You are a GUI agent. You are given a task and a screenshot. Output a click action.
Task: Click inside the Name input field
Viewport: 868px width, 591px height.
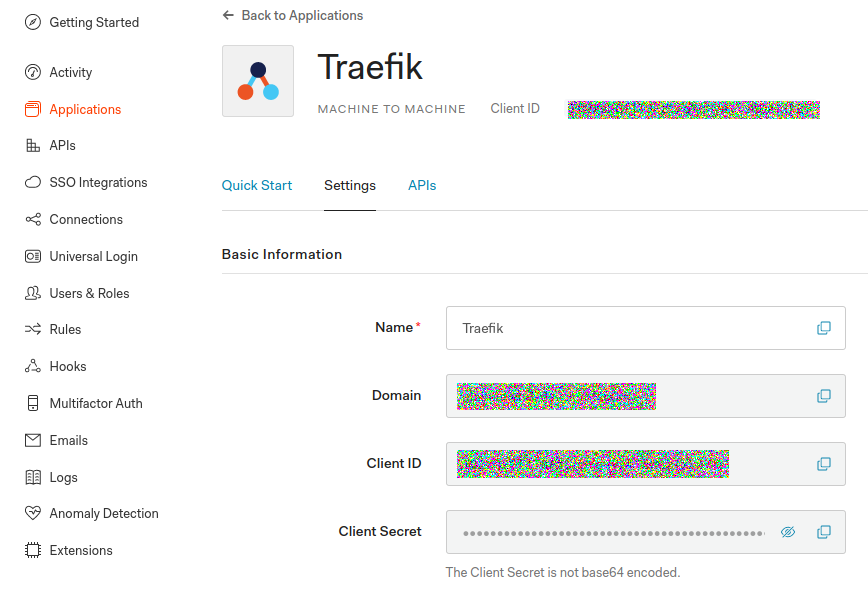[645, 328]
